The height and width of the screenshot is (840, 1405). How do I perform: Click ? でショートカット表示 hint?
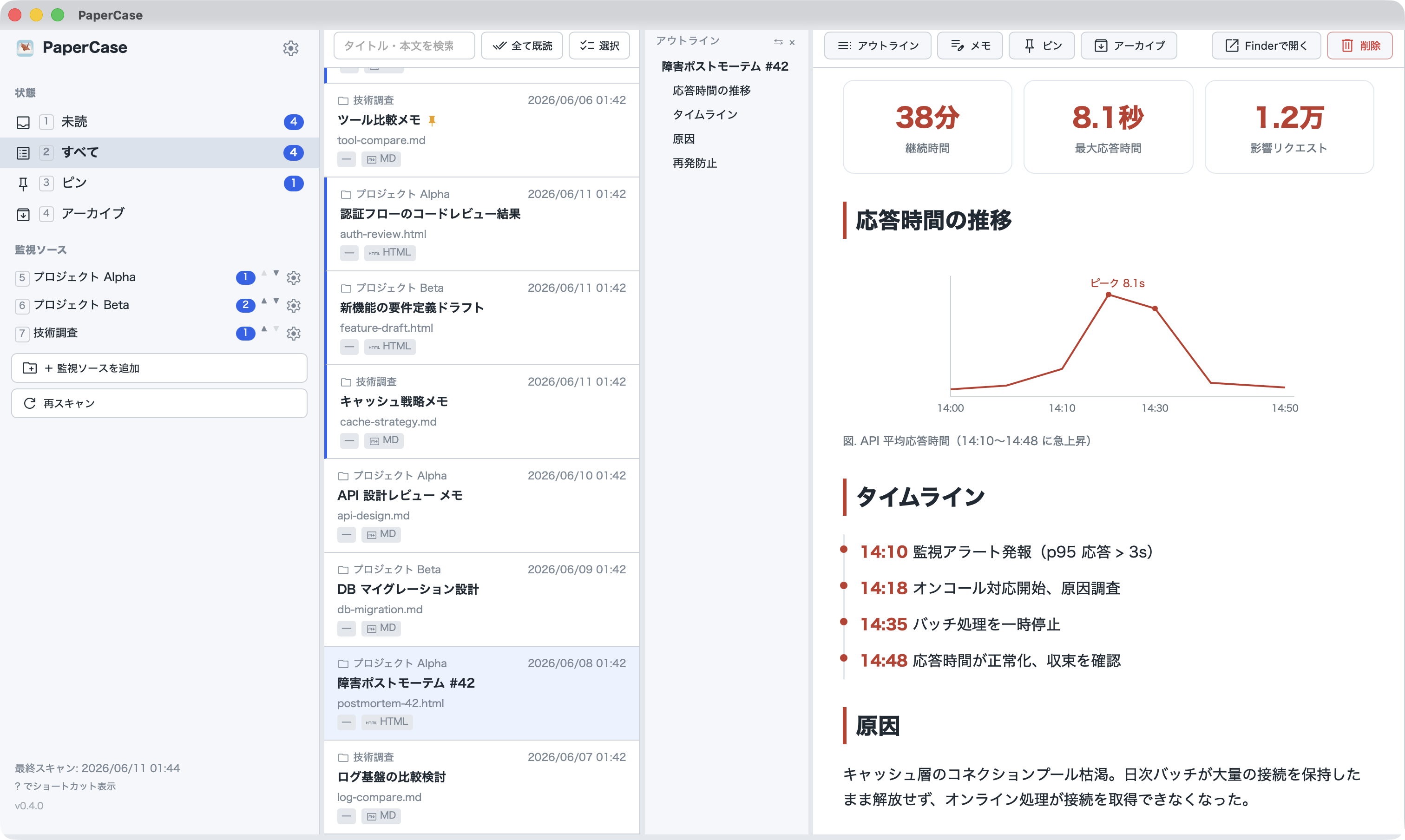[x=65, y=786]
